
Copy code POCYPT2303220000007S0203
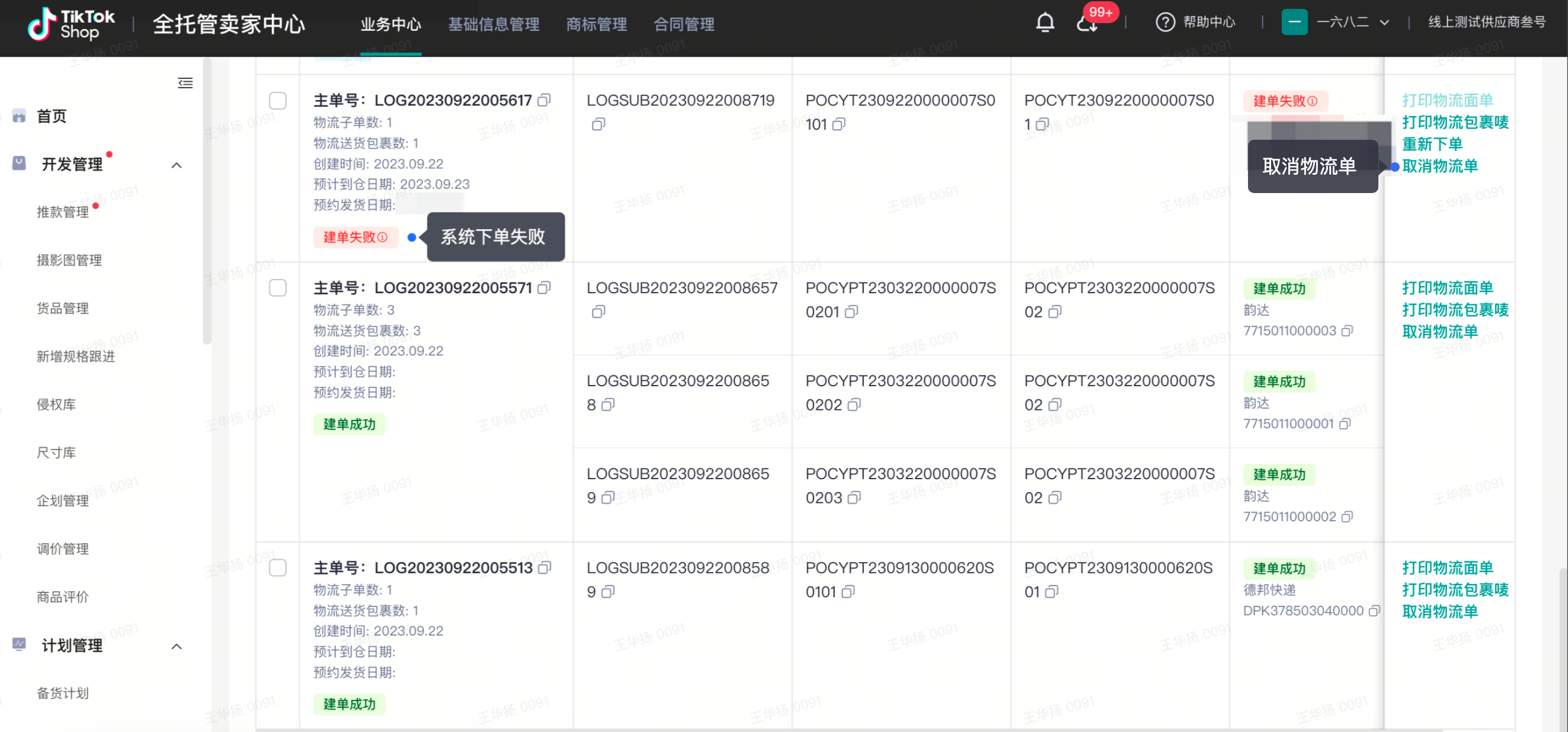(854, 497)
